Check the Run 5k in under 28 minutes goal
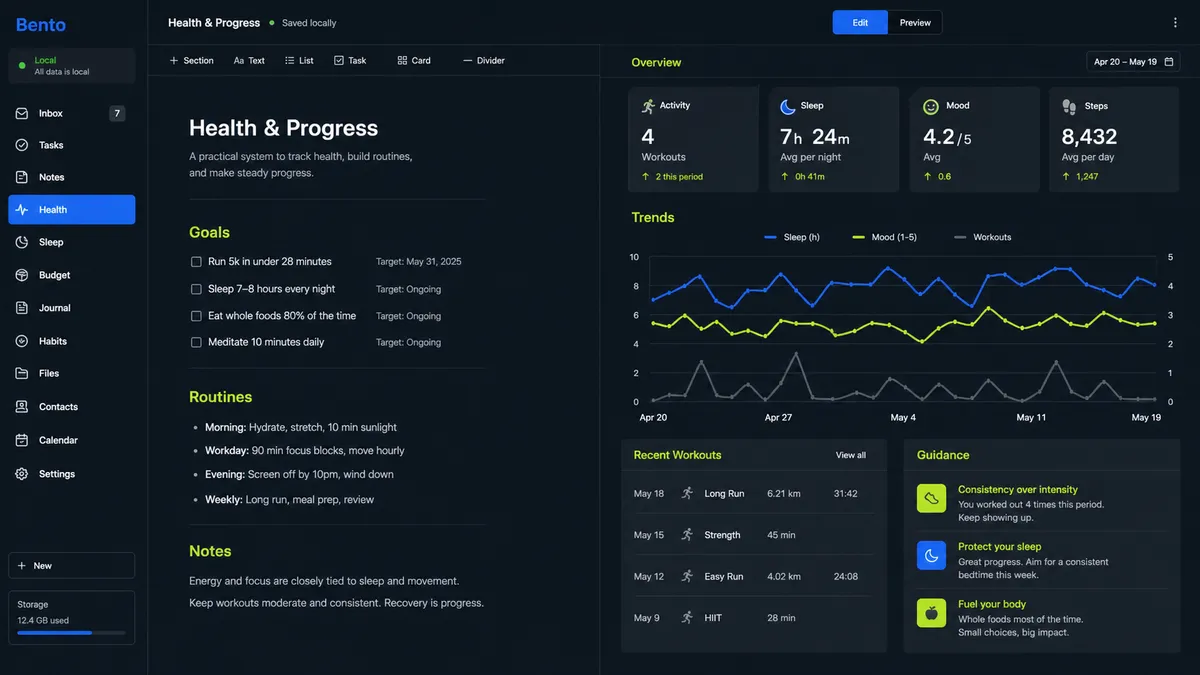1200x675 pixels. tap(196, 262)
